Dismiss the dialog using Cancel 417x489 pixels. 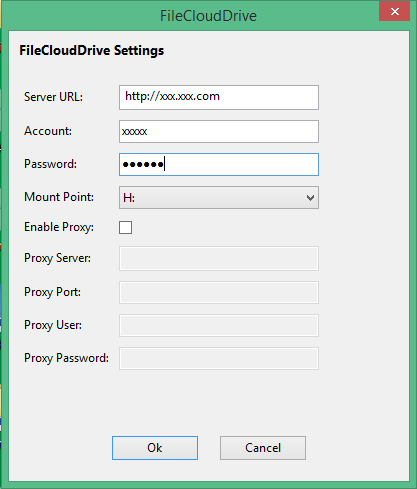[x=263, y=448]
